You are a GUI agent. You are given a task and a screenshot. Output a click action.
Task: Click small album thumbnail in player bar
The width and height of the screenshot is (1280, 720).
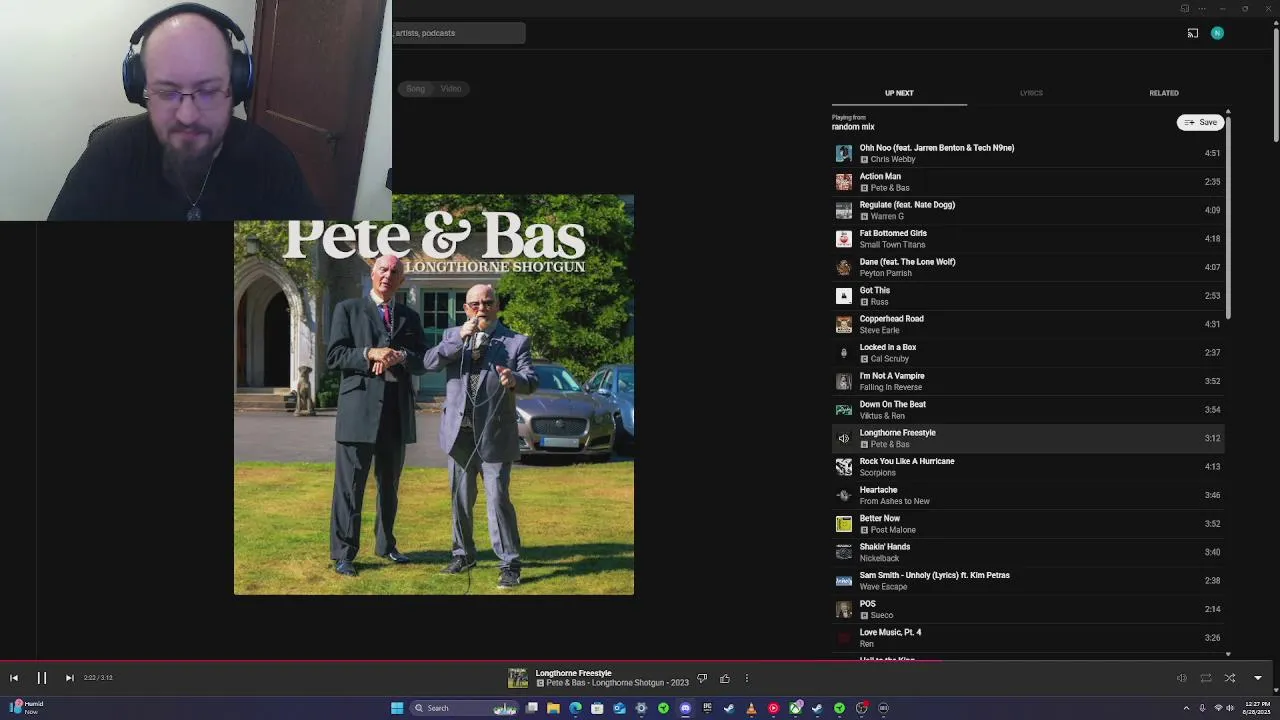[x=518, y=678]
